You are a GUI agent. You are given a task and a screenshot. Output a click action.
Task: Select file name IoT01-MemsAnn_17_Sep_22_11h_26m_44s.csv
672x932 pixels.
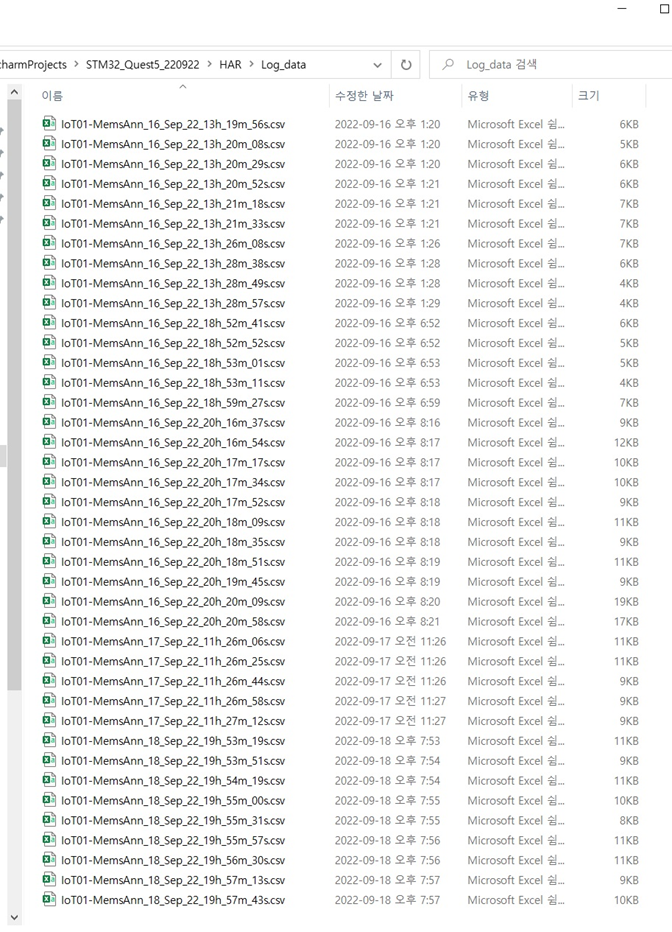[x=173, y=682]
